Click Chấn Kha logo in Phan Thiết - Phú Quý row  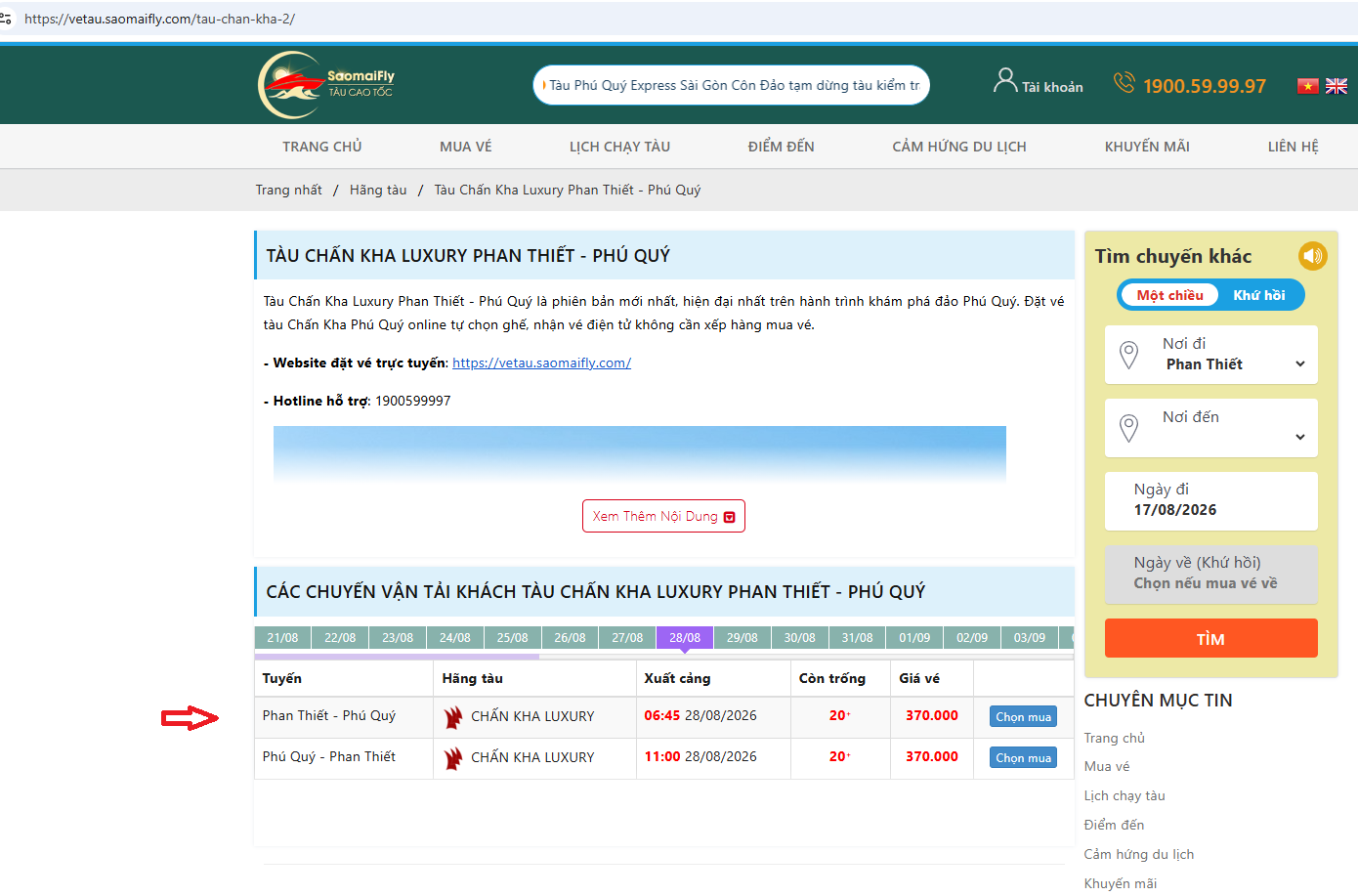tap(453, 717)
